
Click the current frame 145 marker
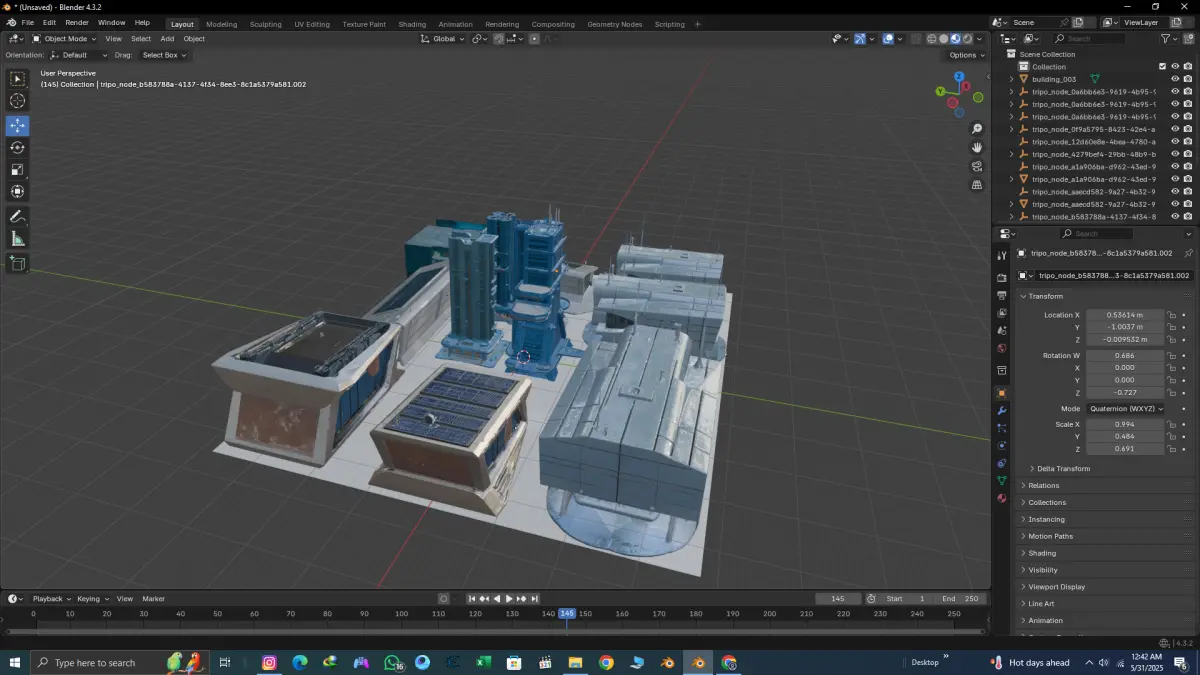[x=567, y=613]
